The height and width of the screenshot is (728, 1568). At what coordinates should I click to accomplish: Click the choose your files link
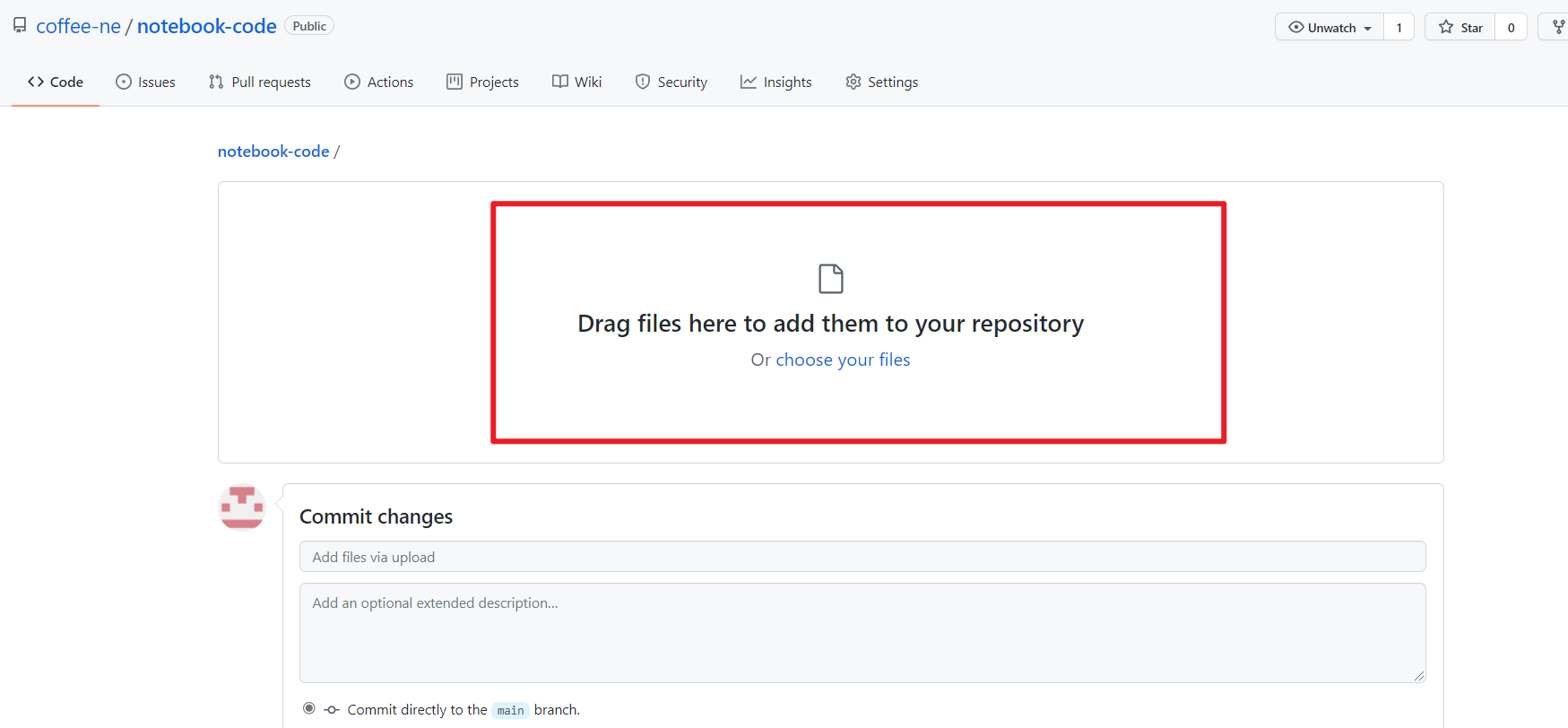coord(843,360)
